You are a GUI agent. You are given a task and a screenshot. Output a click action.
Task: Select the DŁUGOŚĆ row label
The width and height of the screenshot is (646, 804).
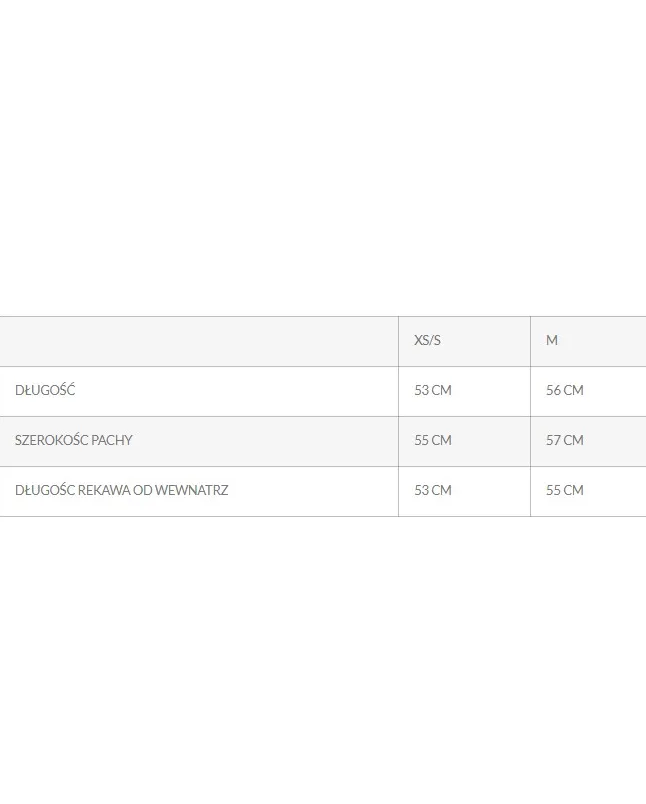point(45,390)
